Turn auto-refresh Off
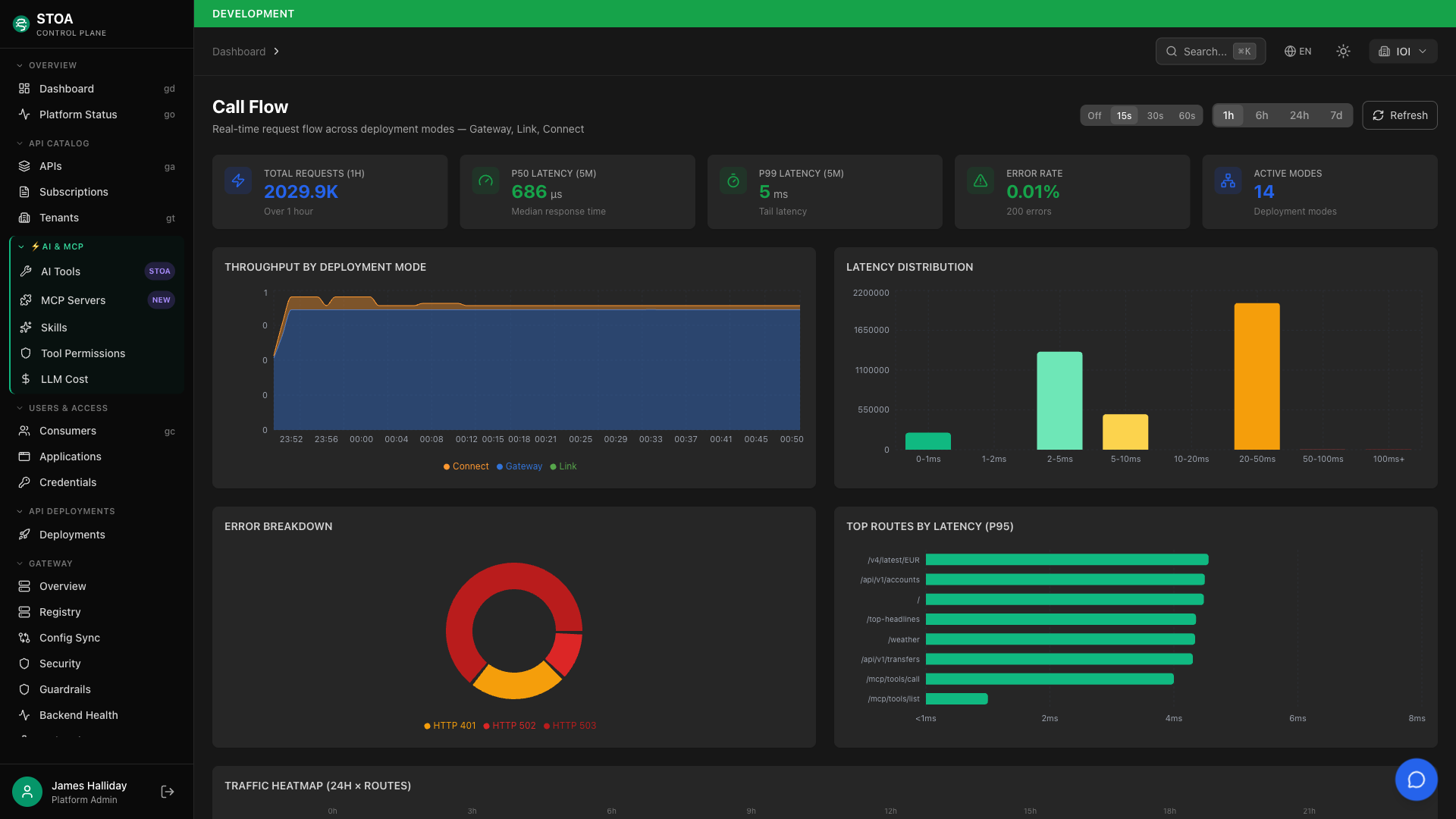This screenshot has height=819, width=1456. tap(1094, 115)
